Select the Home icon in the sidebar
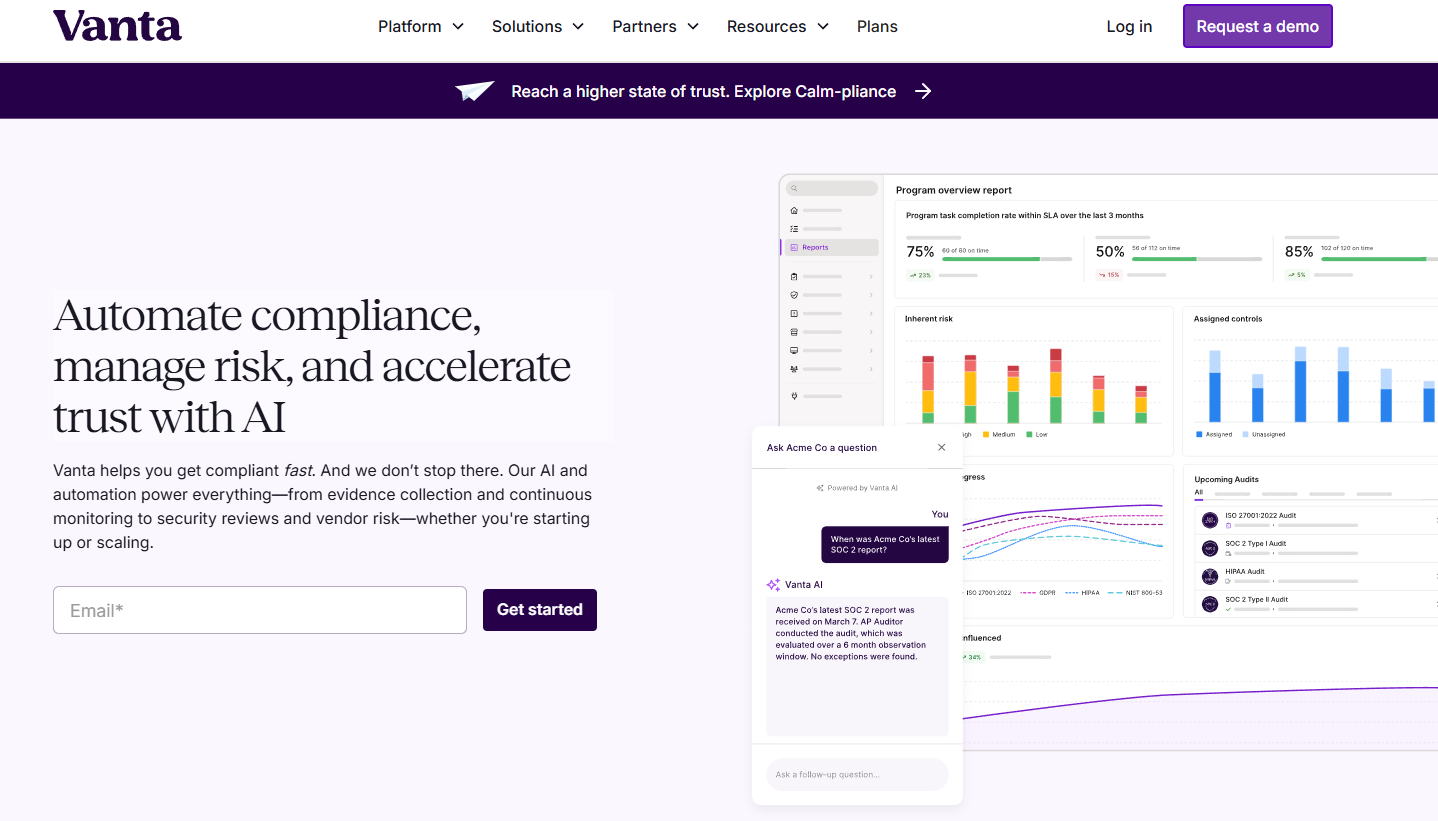This screenshot has height=821, width=1438. click(793, 210)
